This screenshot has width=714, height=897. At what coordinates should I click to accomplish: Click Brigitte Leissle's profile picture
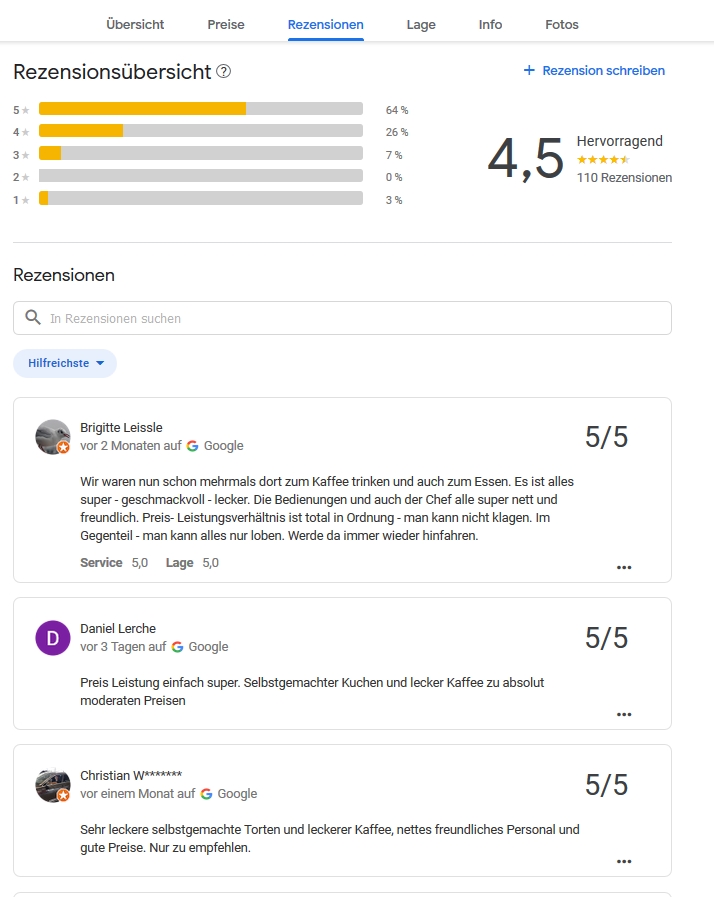(53, 437)
